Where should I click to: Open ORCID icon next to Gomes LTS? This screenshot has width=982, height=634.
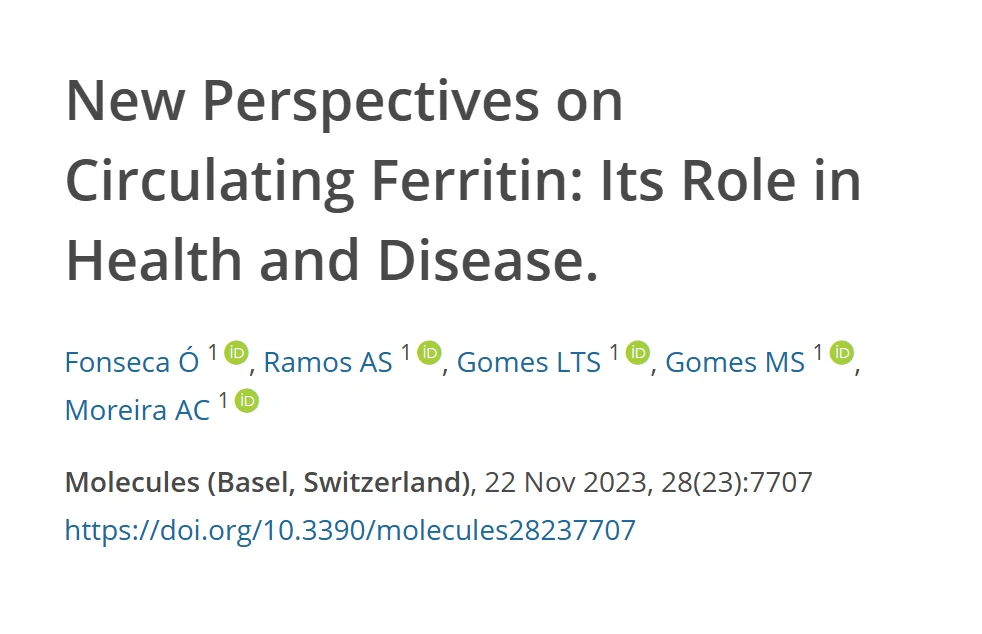(x=638, y=353)
